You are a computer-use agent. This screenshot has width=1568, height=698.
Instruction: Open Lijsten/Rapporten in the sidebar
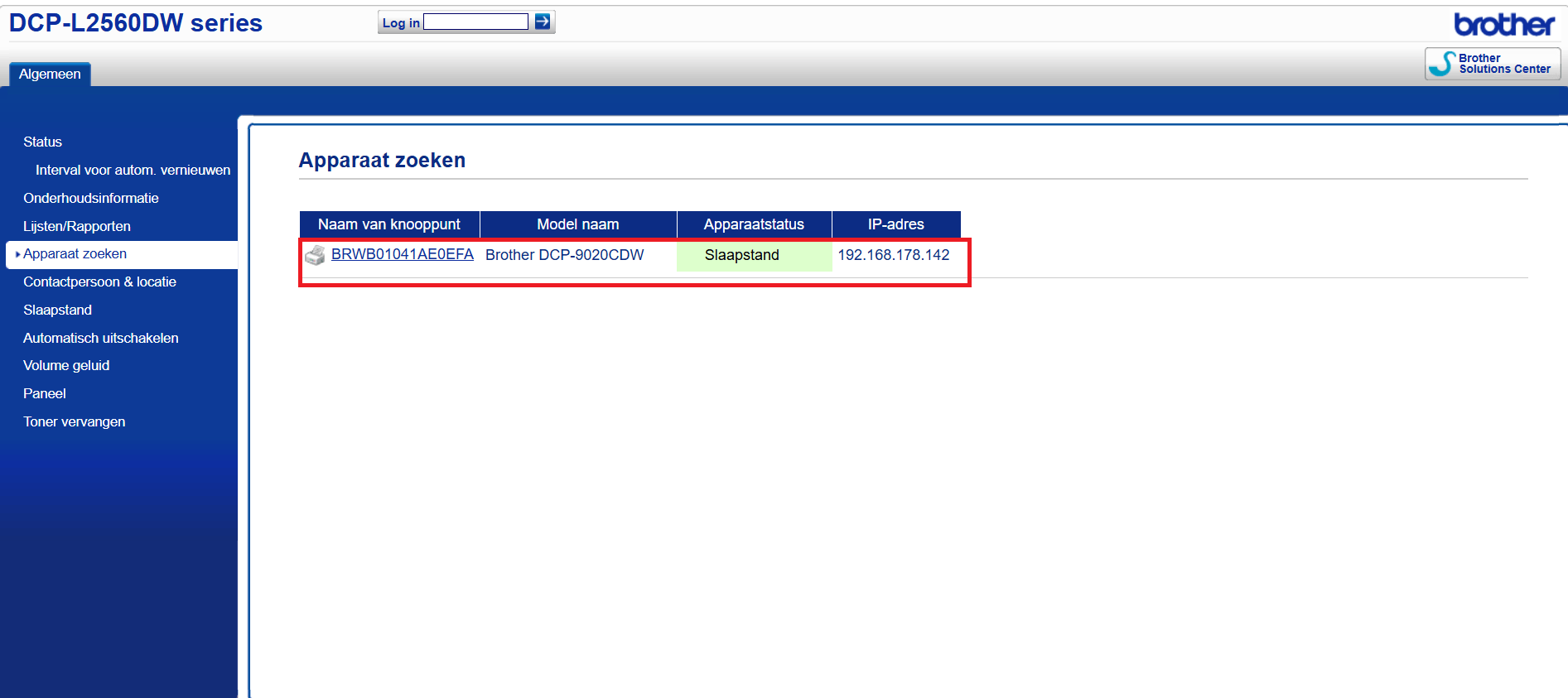(x=77, y=226)
